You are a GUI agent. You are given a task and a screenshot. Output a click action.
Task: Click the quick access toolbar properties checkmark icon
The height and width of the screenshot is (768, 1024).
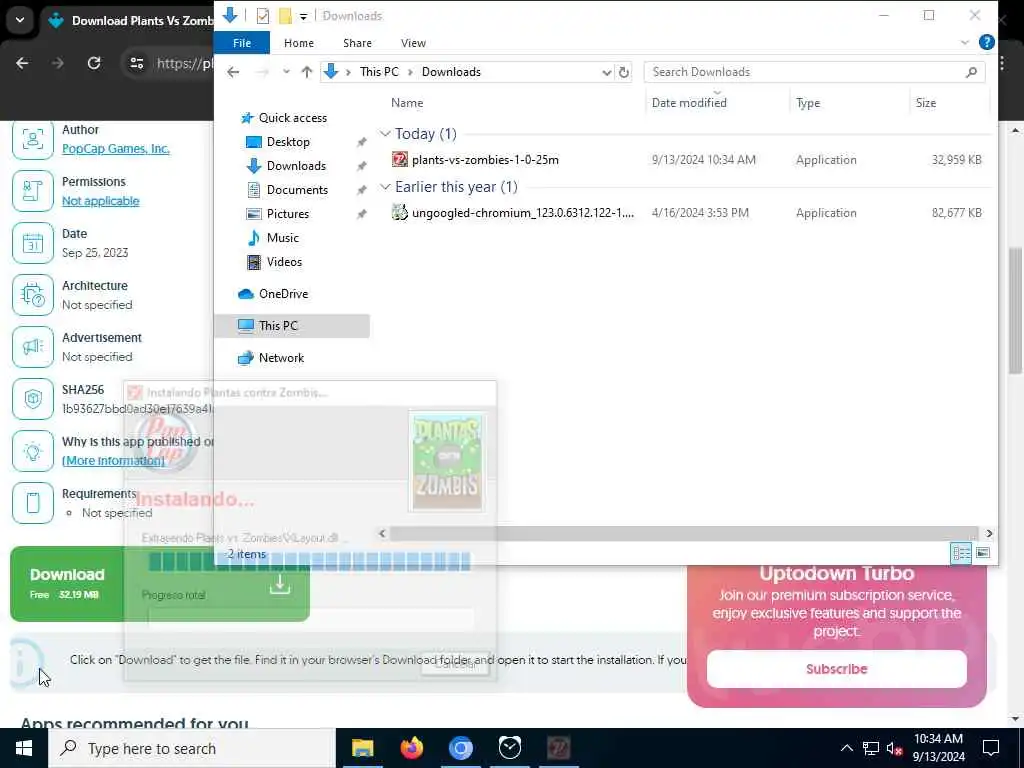[263, 16]
